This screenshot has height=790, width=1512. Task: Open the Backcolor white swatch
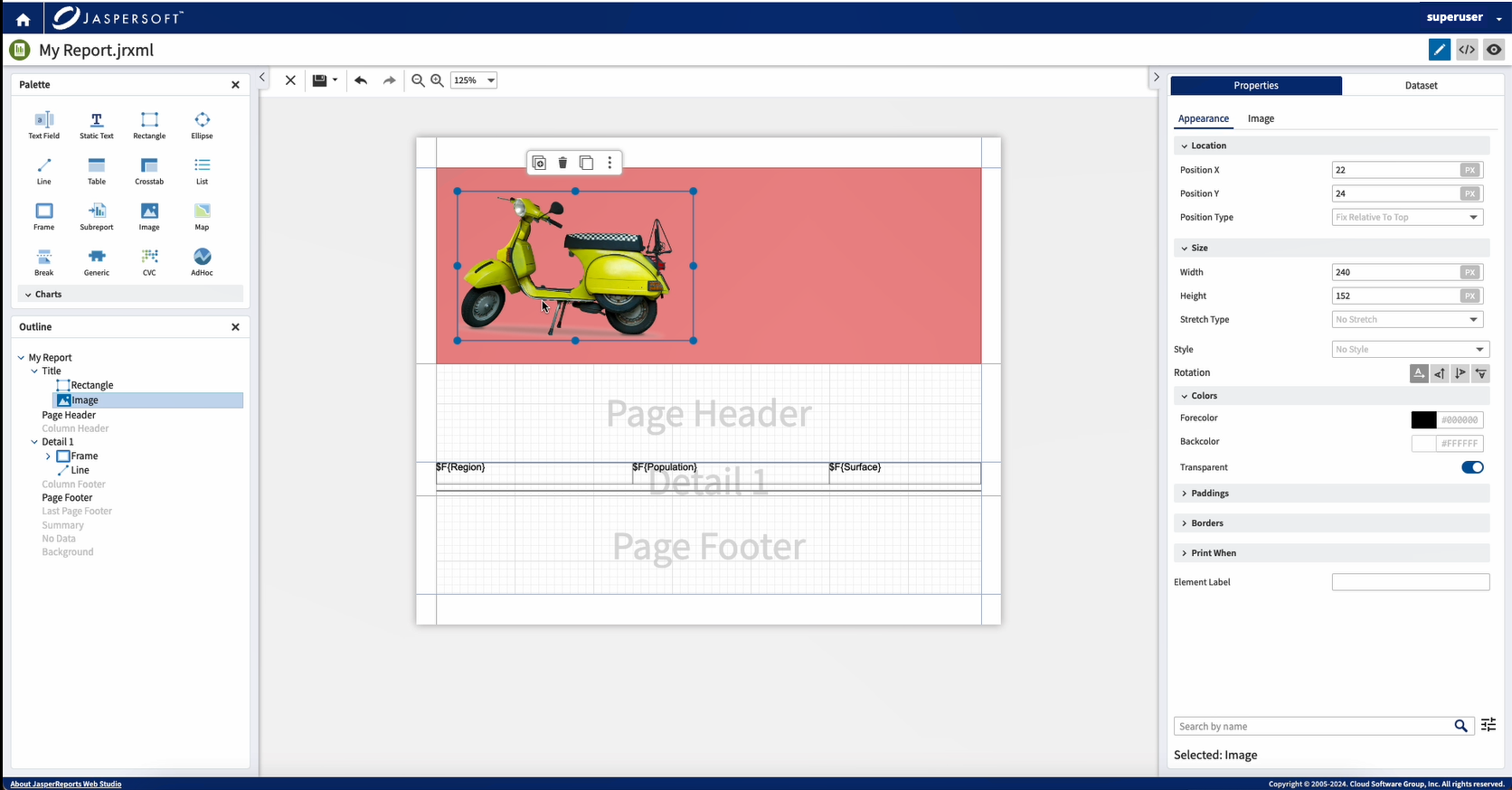click(x=1423, y=443)
